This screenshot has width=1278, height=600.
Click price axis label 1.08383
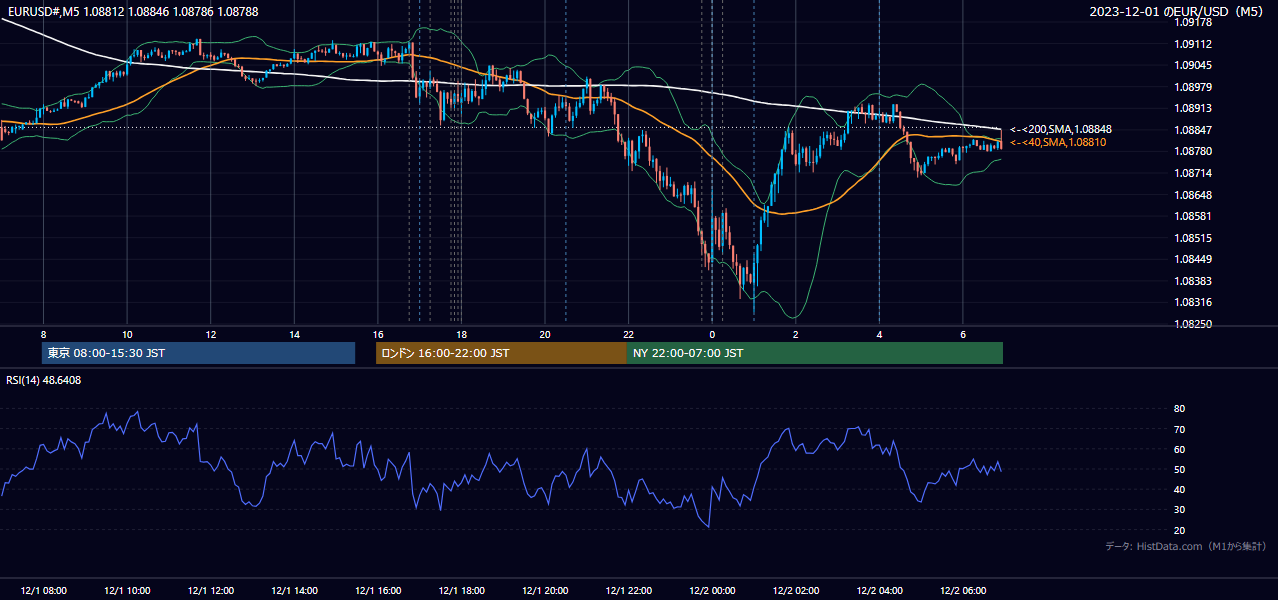1192,281
